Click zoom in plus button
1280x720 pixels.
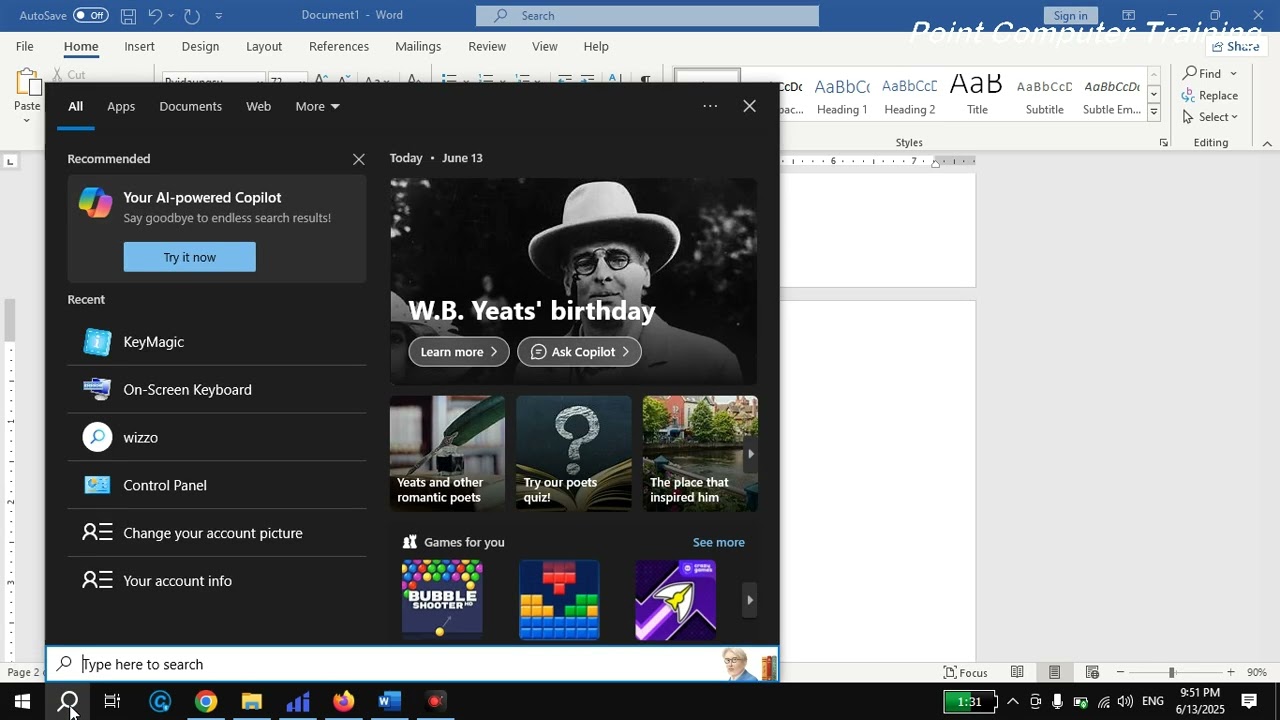[x=1230, y=672]
